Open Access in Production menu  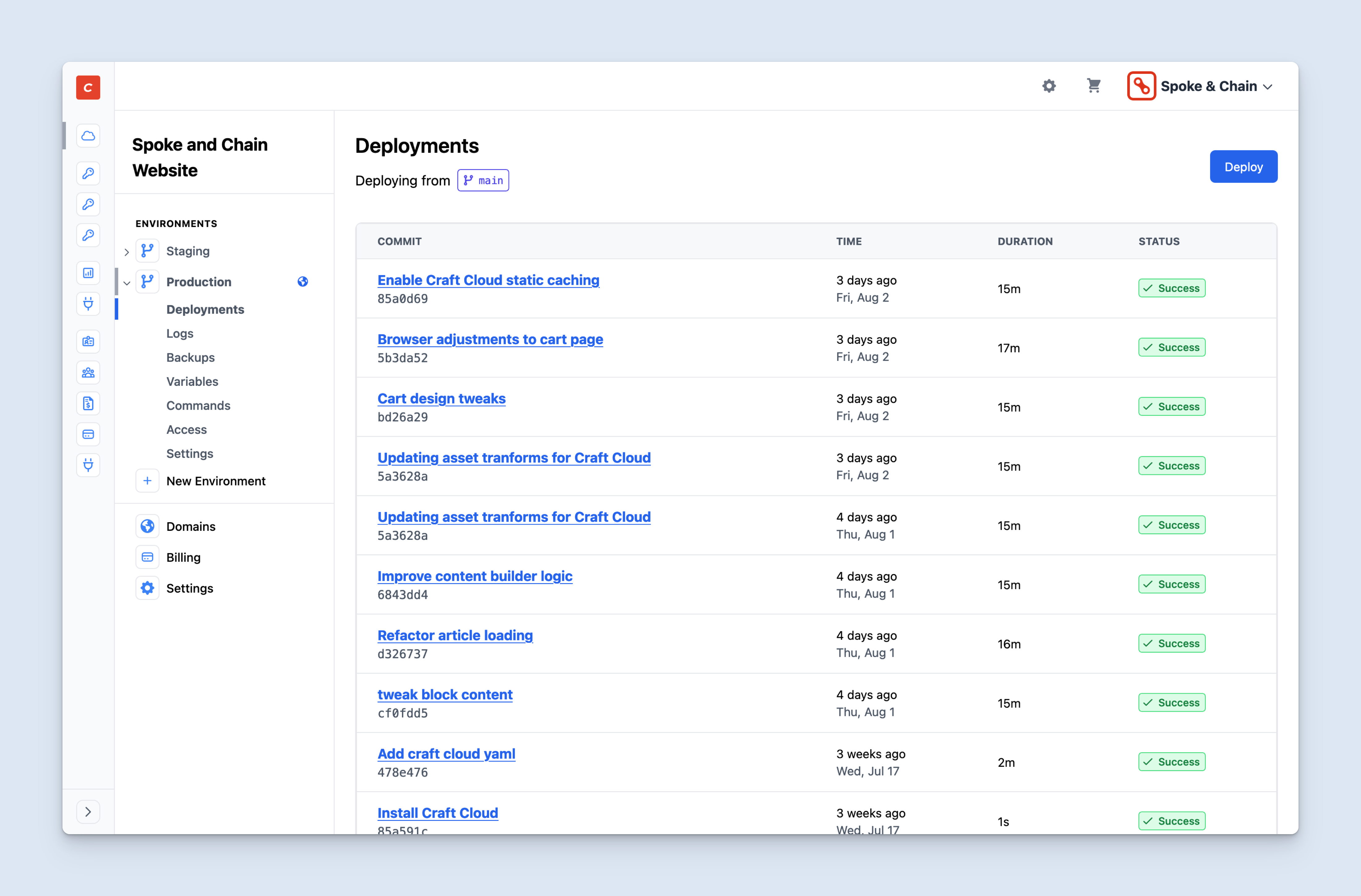tap(187, 429)
